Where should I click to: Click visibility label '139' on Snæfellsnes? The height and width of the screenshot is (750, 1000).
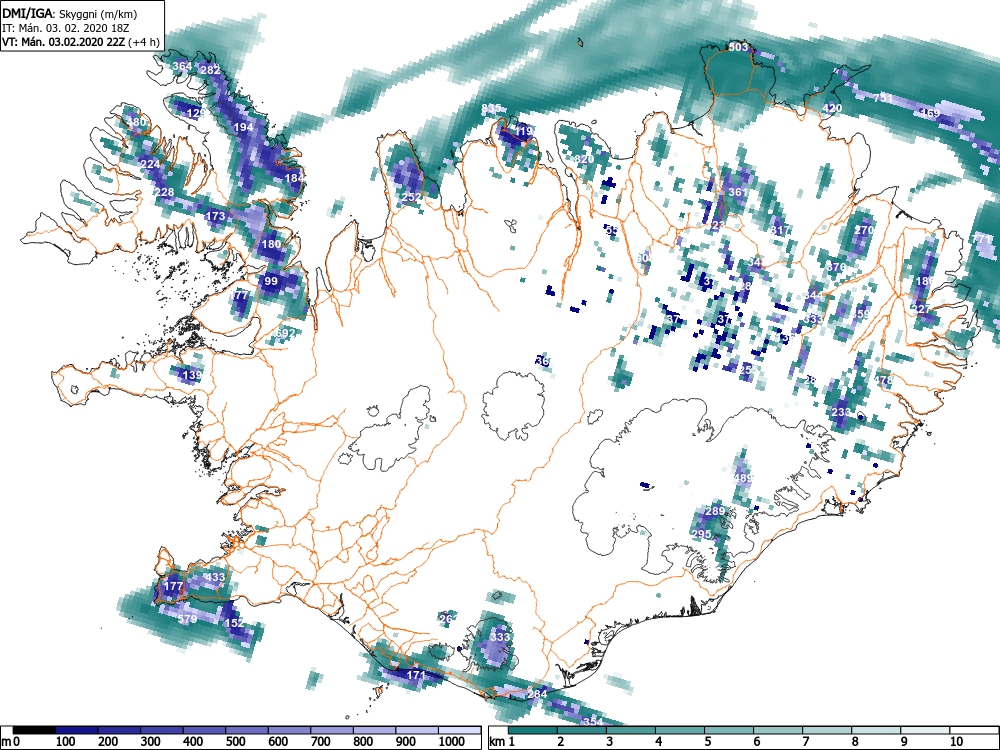192,375
